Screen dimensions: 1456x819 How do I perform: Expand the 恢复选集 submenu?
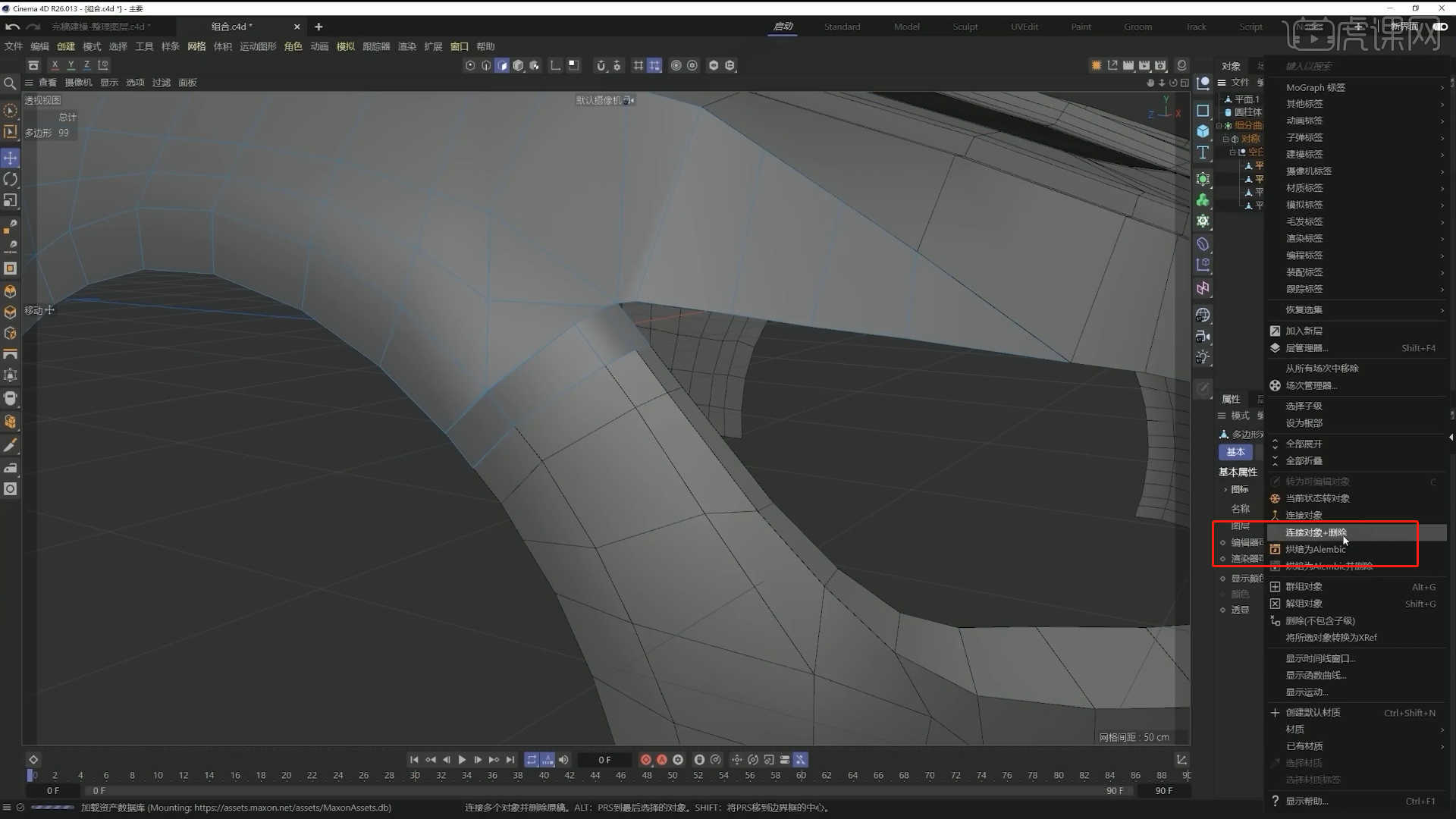tap(1357, 309)
